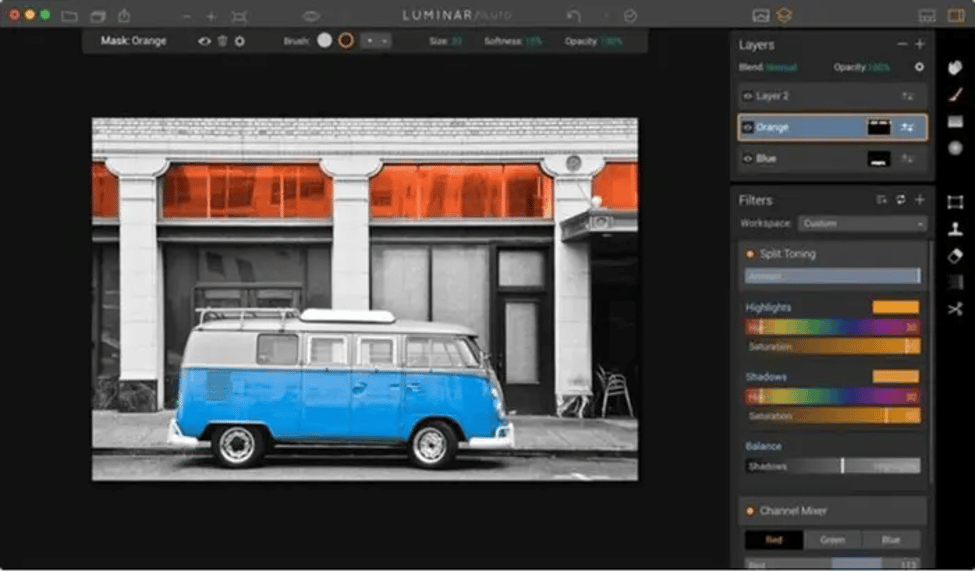Image resolution: width=977 pixels, height=572 pixels.
Task: Open brush Opacity value control
Action: click(x=612, y=41)
